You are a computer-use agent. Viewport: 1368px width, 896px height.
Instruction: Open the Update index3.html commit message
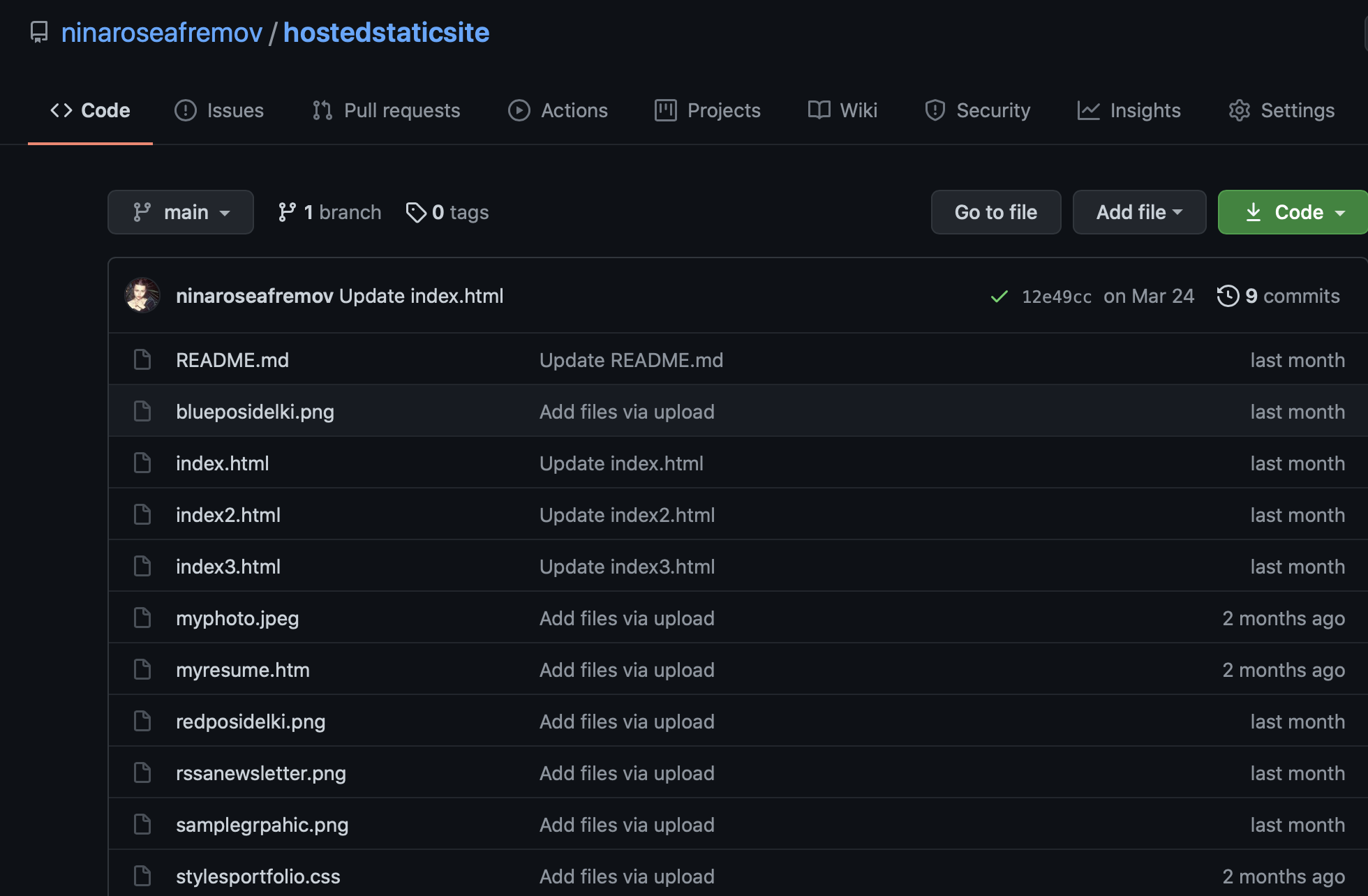point(627,567)
